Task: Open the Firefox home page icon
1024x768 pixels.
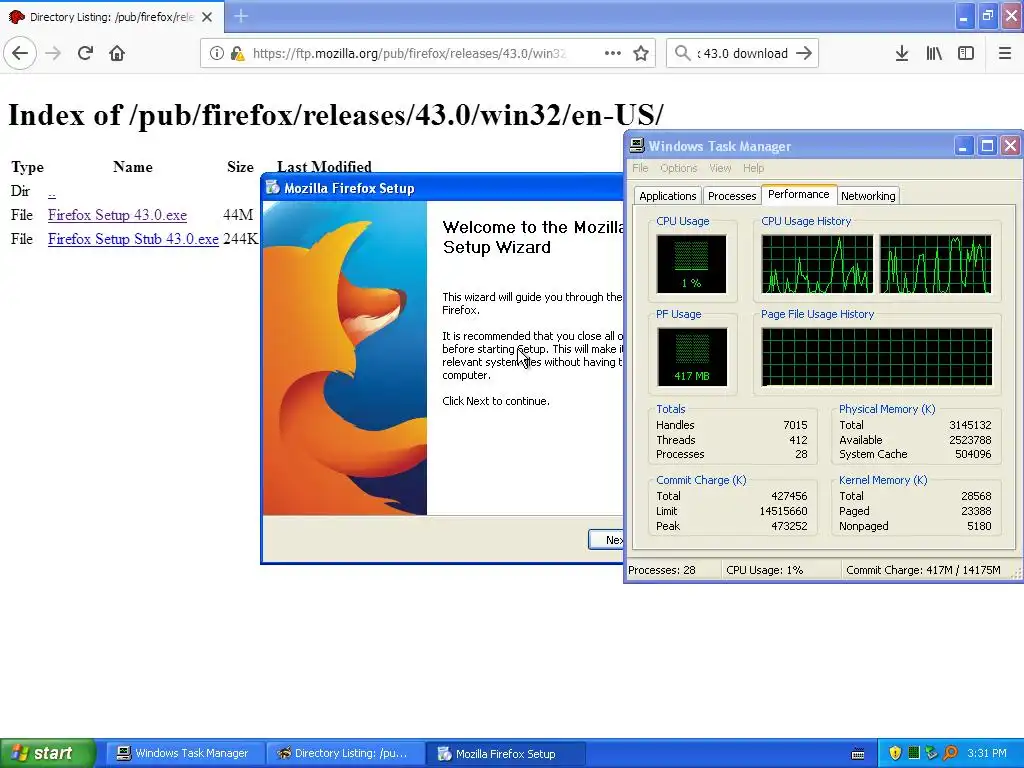Action: pos(117,53)
